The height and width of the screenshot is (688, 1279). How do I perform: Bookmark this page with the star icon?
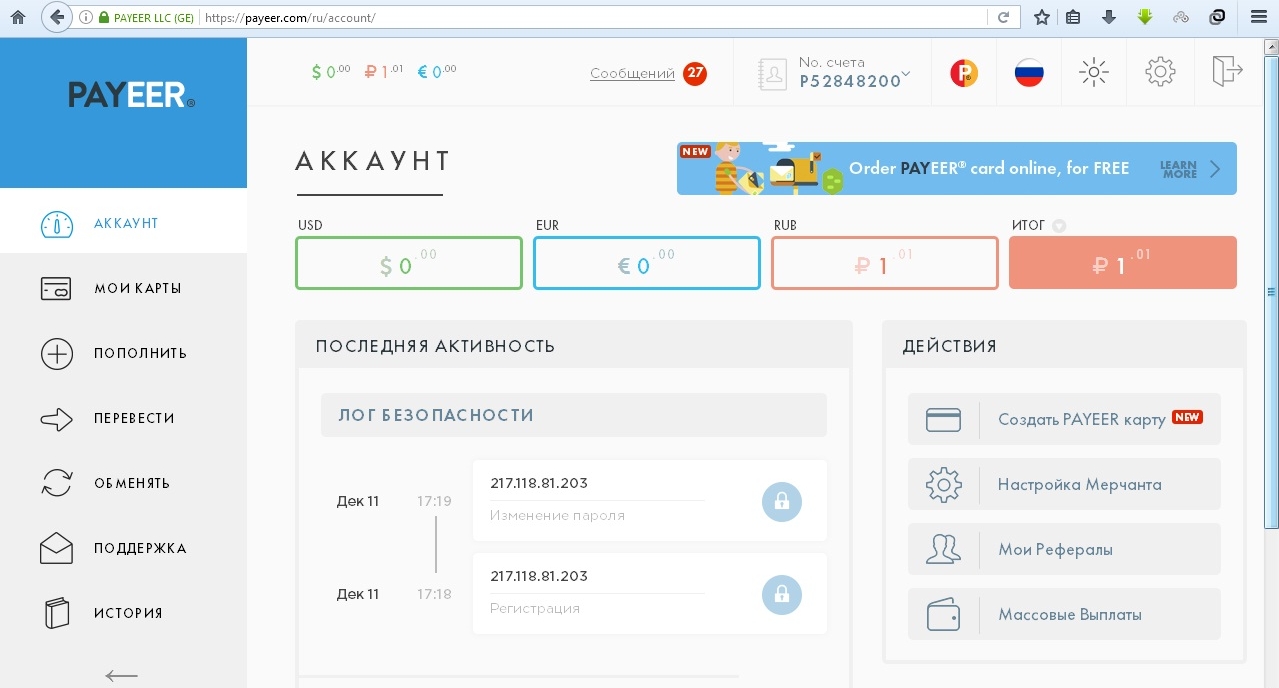tap(1041, 17)
